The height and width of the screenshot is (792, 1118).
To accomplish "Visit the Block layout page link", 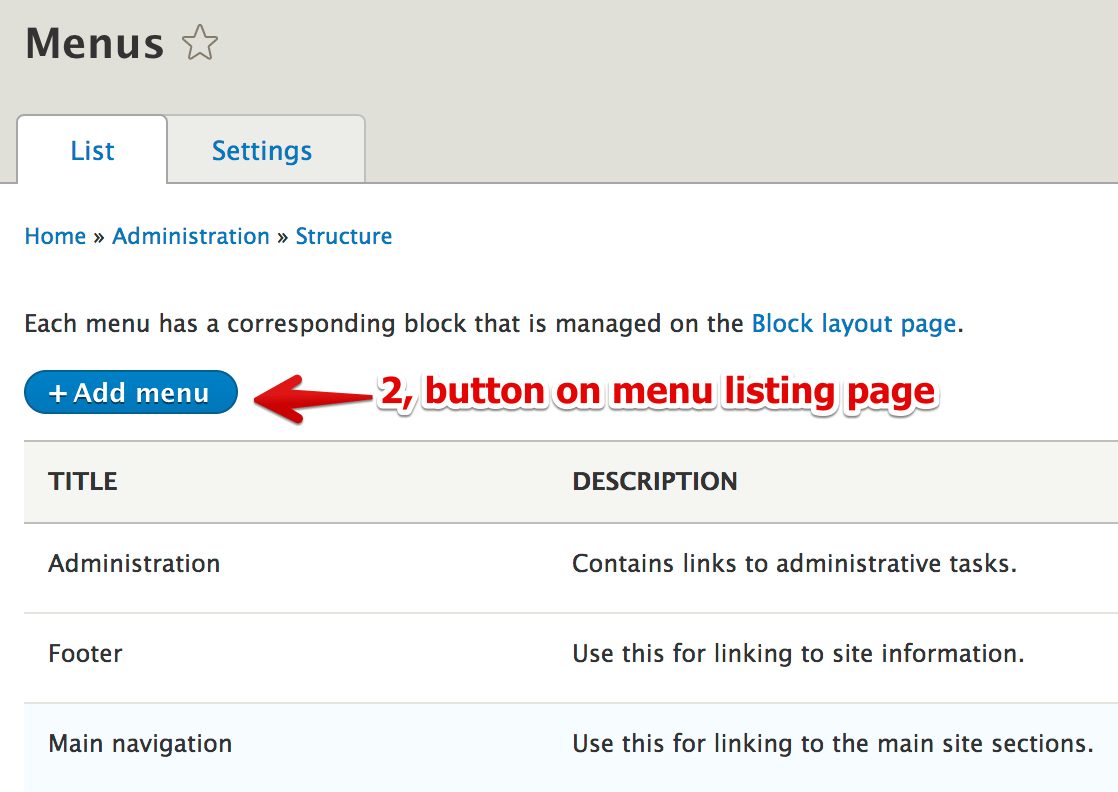I will [853, 323].
